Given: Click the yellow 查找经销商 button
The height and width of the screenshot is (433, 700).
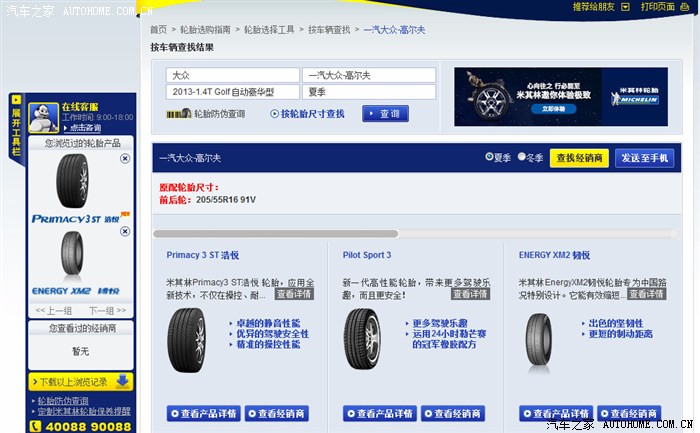Looking at the screenshot, I should [x=578, y=158].
